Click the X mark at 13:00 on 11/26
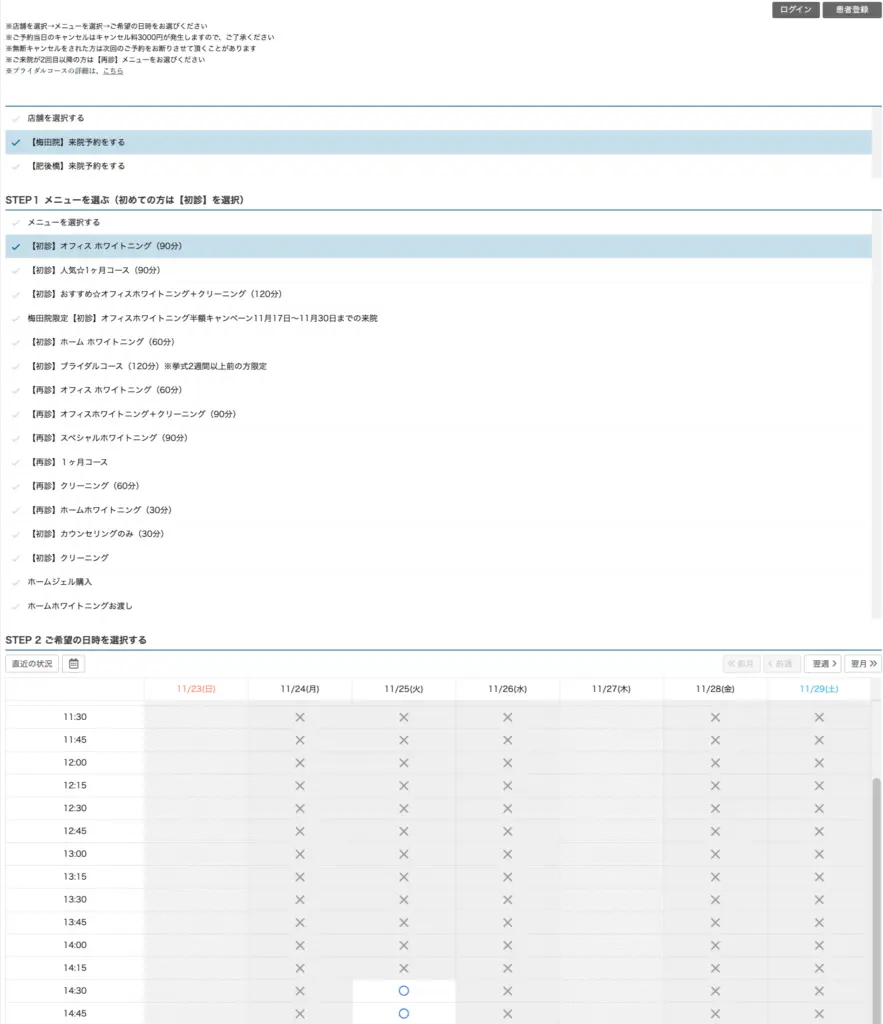 (x=507, y=854)
